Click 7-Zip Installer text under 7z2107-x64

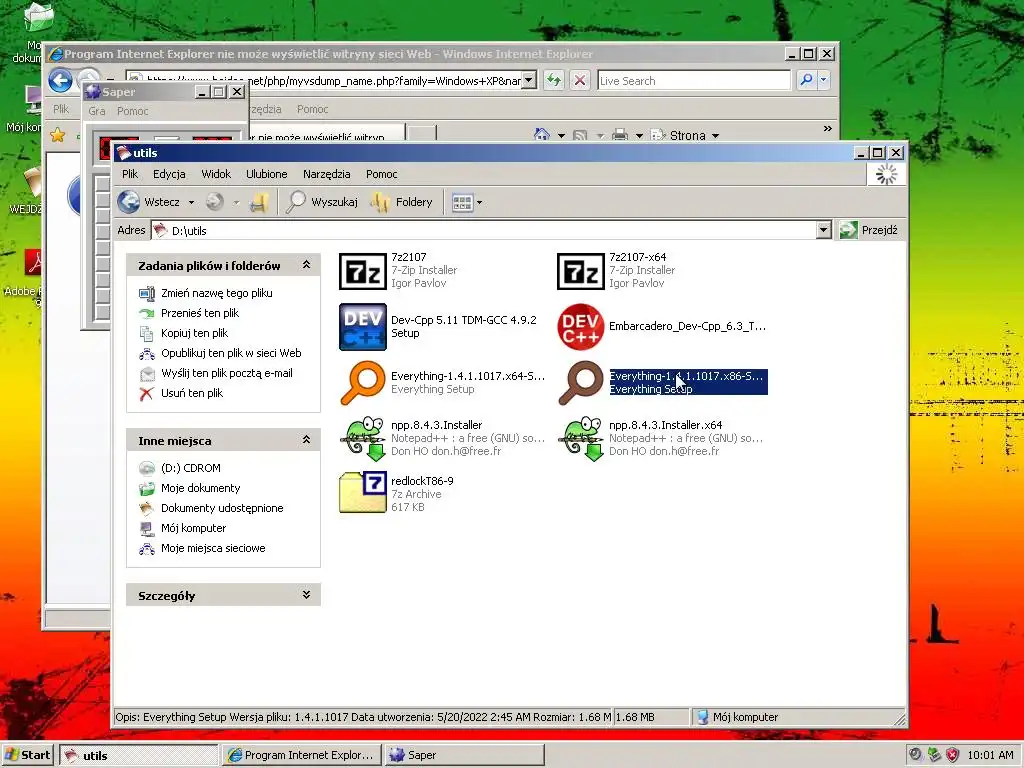tap(642, 270)
